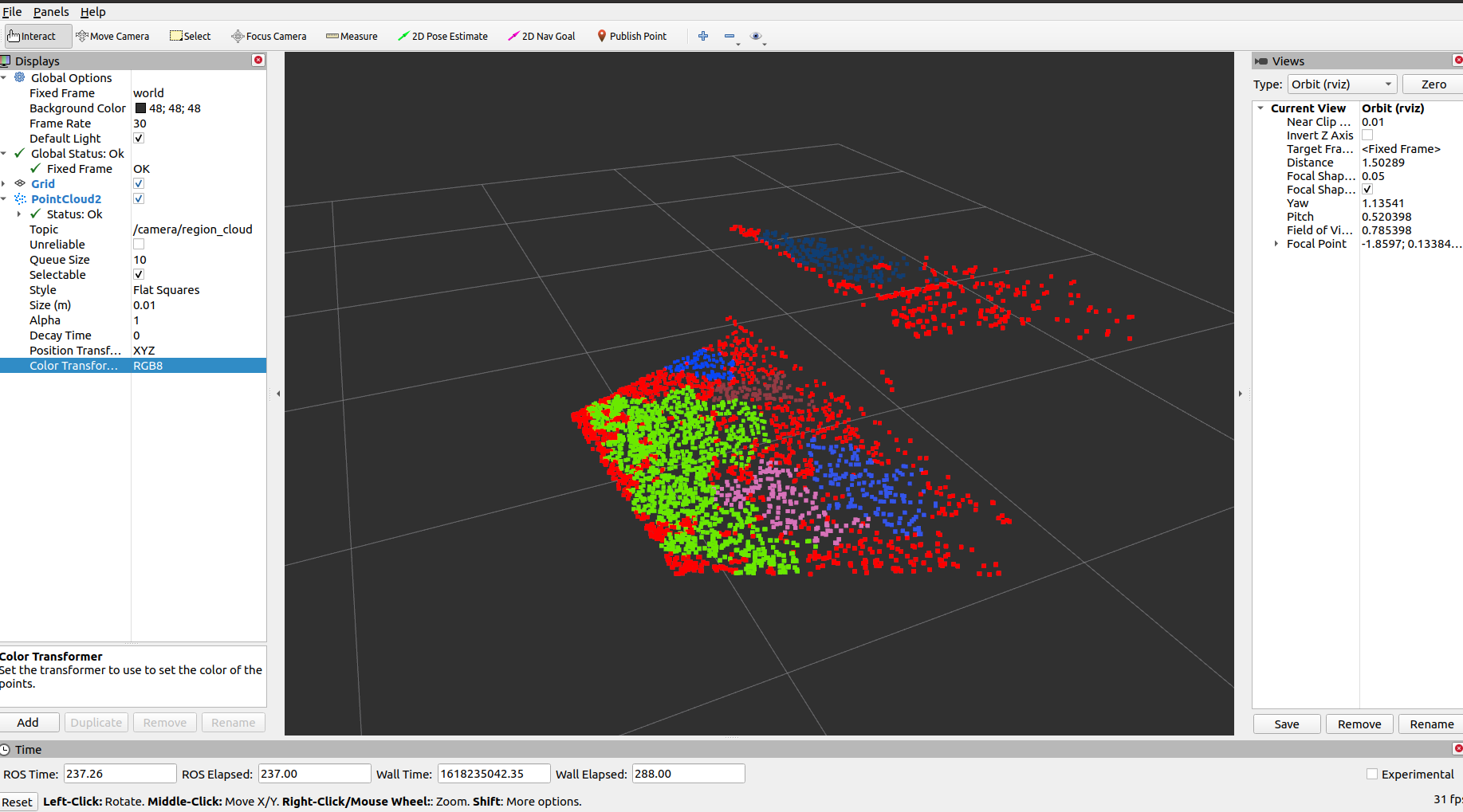Collapse the Global Status tree node
Screen dimensions: 1463x812
pyautogui.click(x=4, y=153)
